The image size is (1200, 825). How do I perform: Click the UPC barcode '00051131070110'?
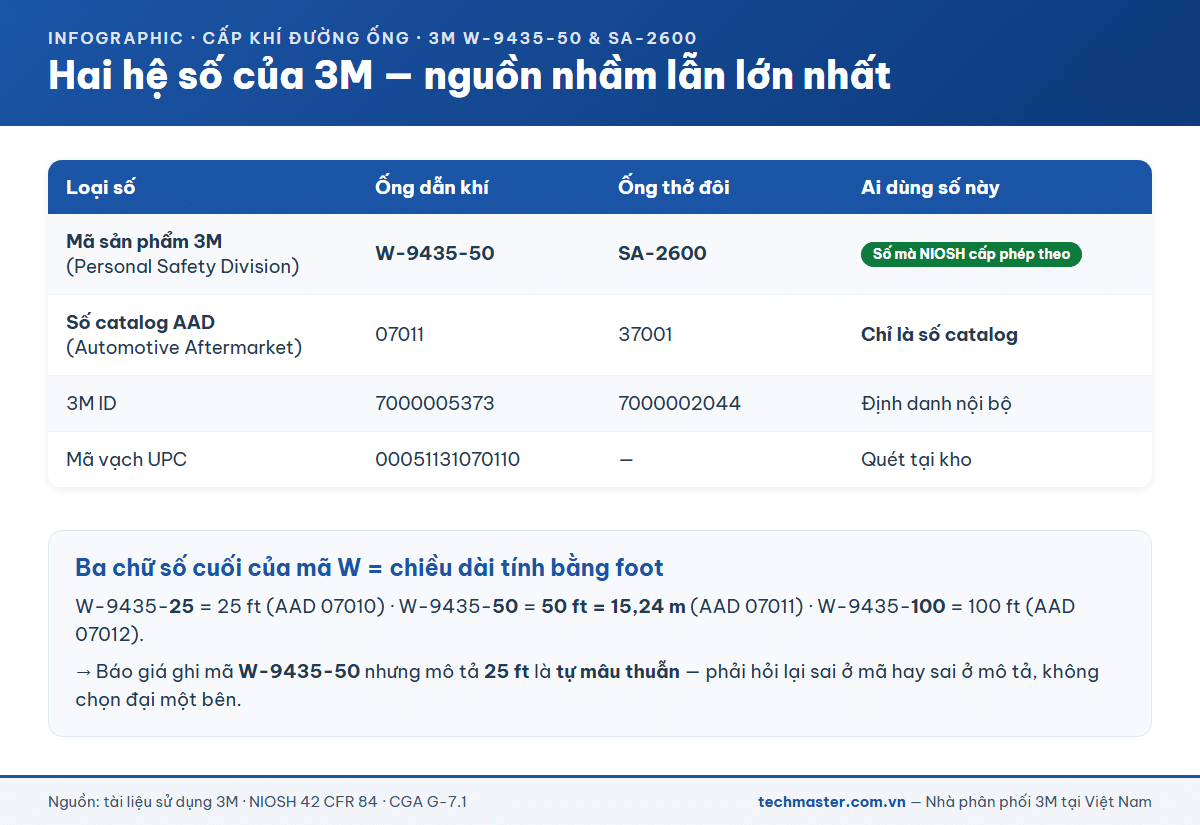pyautogui.click(x=448, y=459)
